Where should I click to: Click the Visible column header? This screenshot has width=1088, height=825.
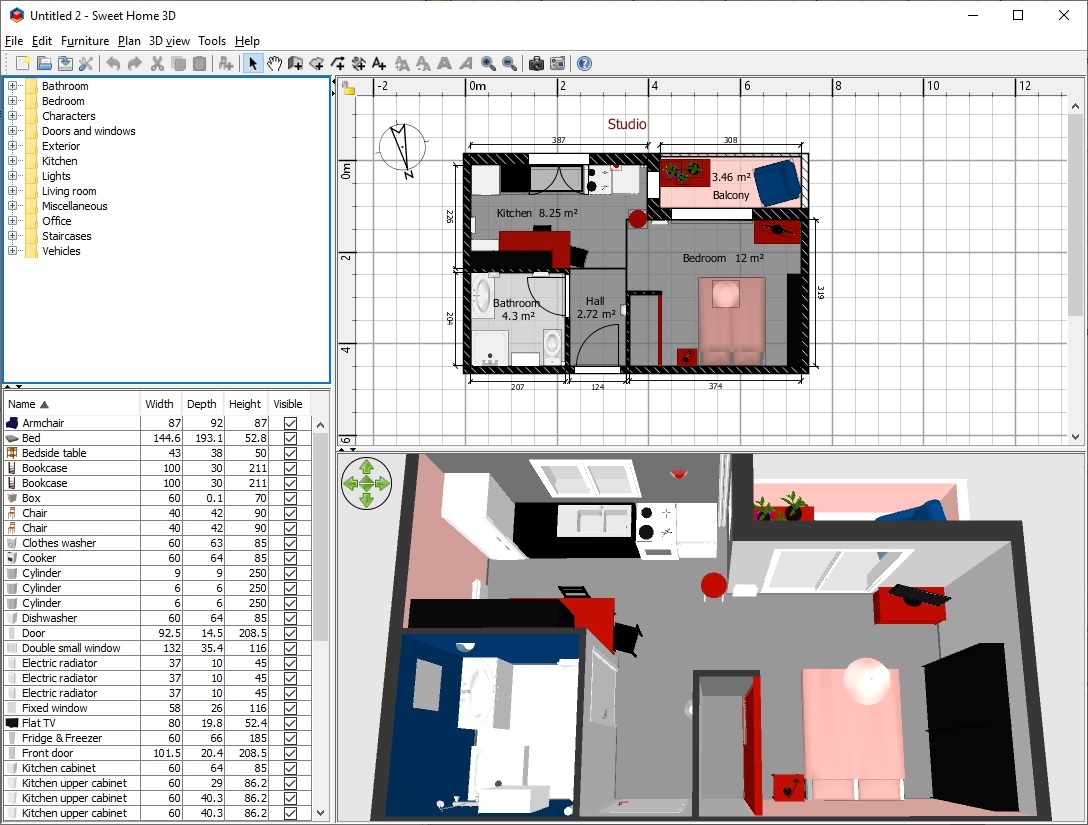click(x=289, y=404)
